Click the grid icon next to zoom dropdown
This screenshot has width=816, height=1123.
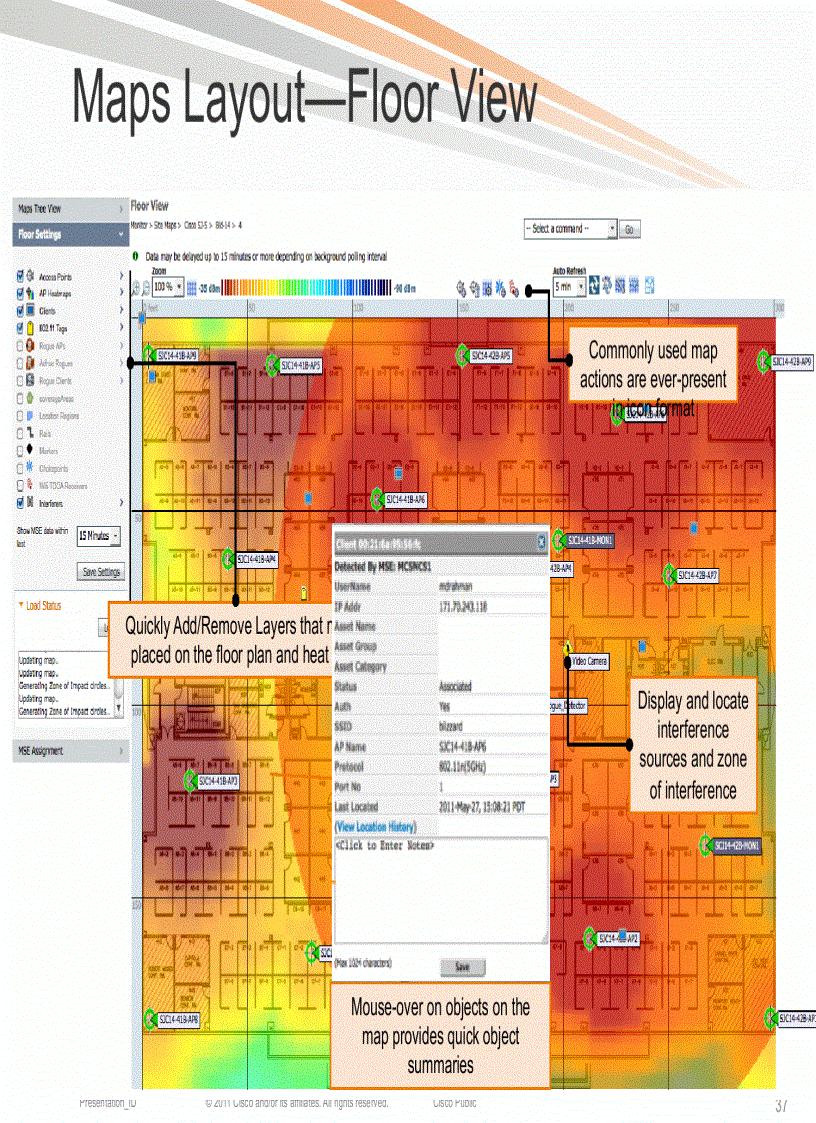click(x=192, y=287)
